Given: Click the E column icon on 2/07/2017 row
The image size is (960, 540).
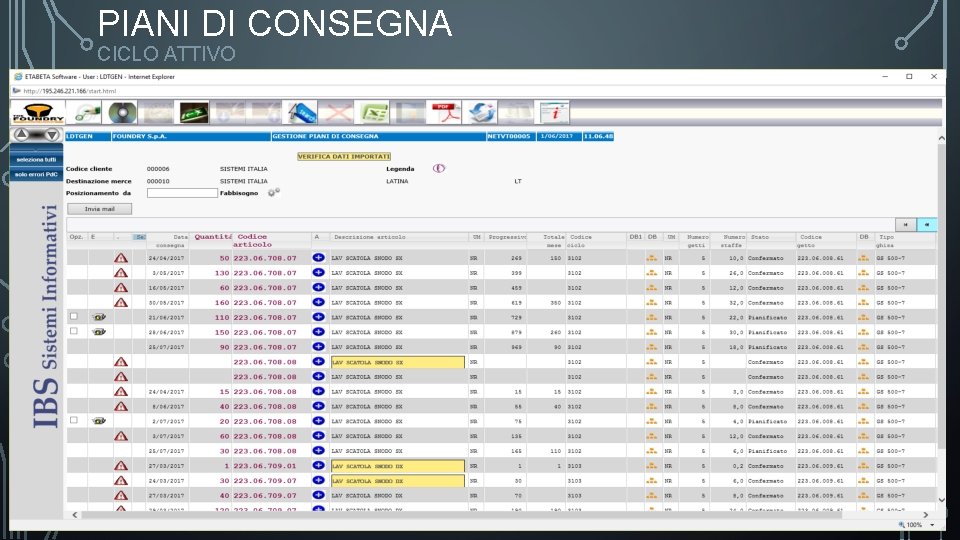Looking at the screenshot, I should pyautogui.click(x=99, y=421).
